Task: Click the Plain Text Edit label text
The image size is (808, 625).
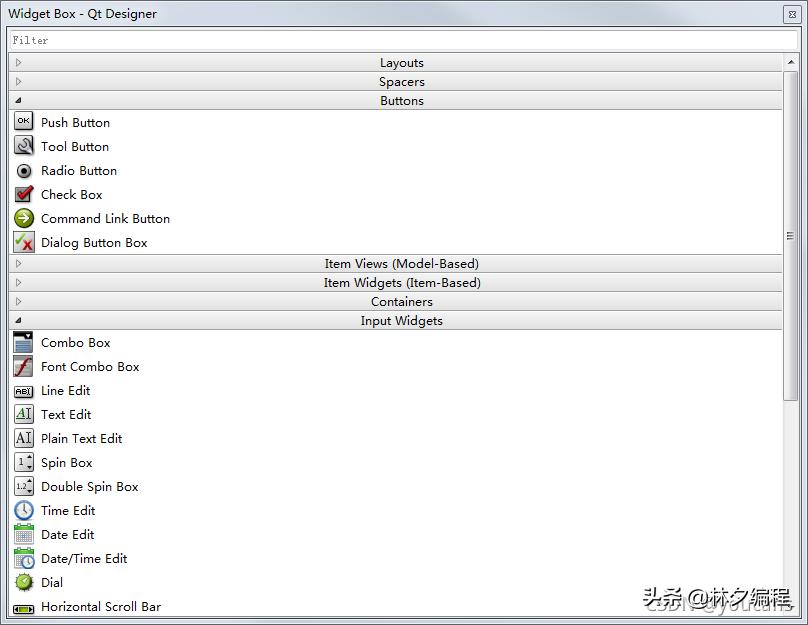Action: [x=82, y=438]
